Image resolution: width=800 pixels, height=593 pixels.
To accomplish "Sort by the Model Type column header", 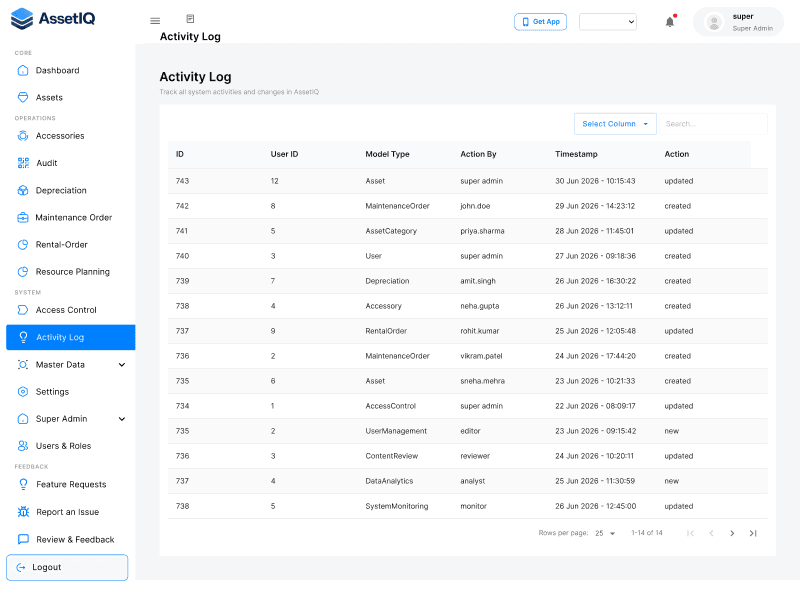I will (x=387, y=154).
